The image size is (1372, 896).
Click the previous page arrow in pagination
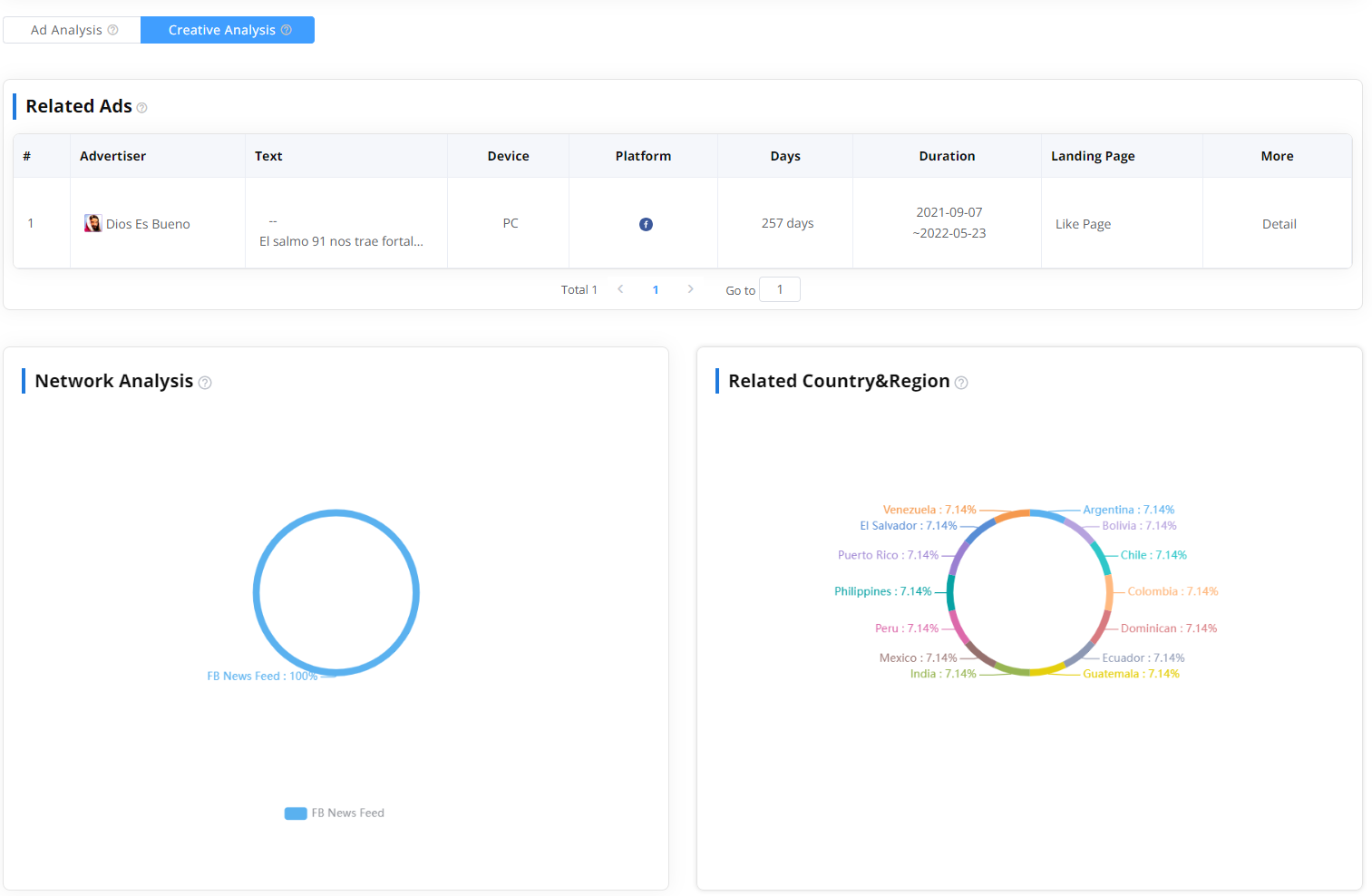[x=620, y=288]
